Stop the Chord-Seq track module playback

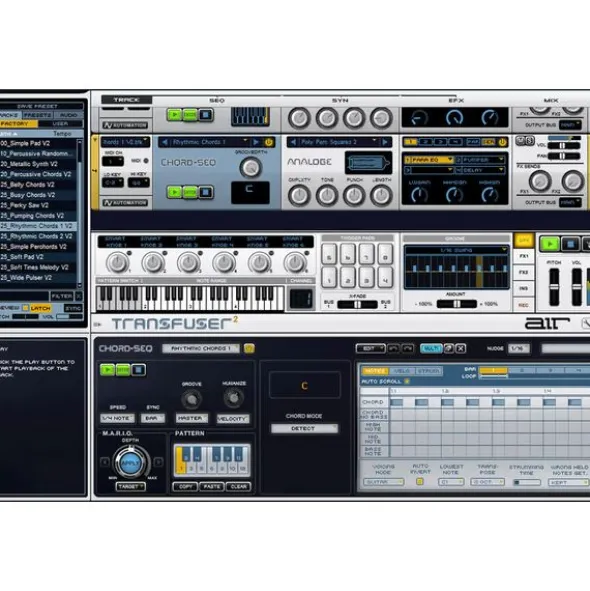click(x=205, y=192)
